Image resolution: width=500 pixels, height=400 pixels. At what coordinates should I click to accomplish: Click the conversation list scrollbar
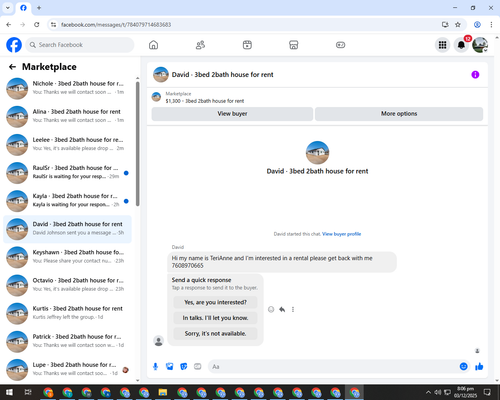click(137, 143)
